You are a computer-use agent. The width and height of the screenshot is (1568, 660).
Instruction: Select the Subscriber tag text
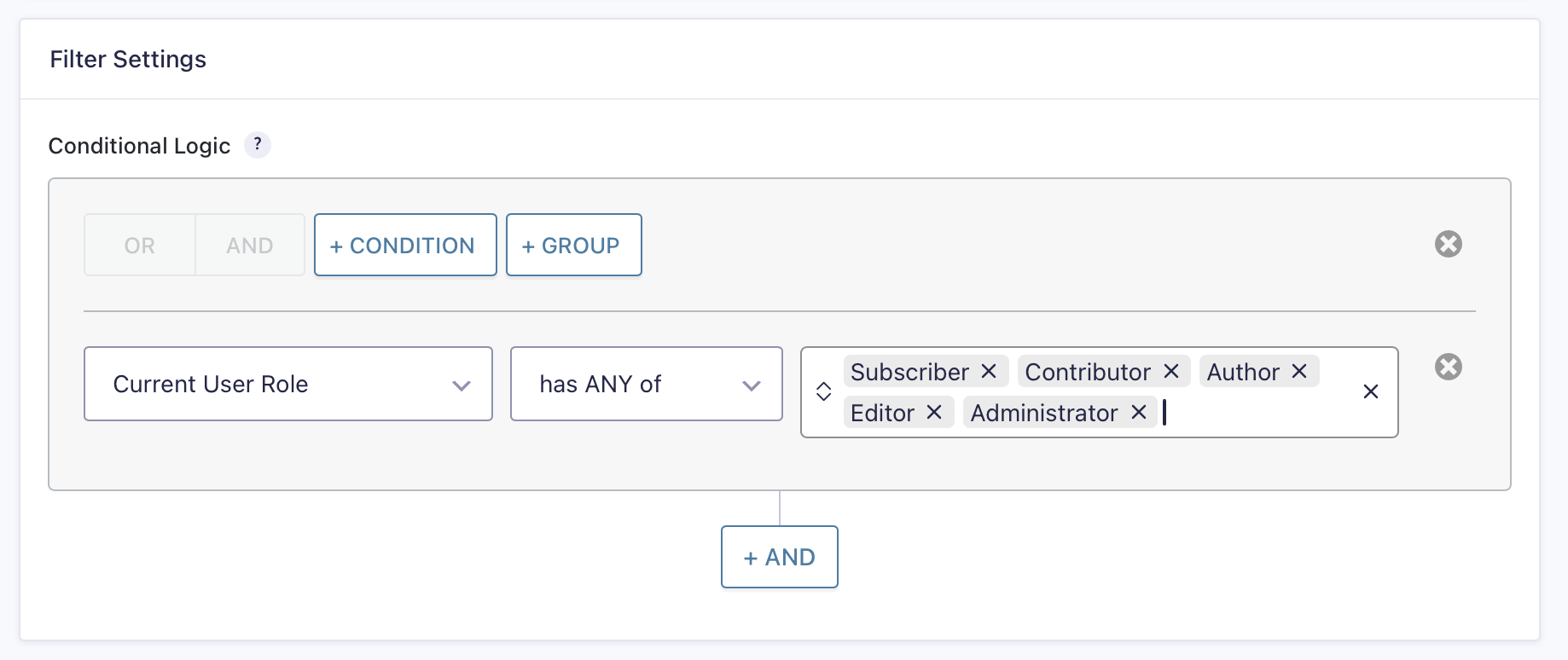909,372
